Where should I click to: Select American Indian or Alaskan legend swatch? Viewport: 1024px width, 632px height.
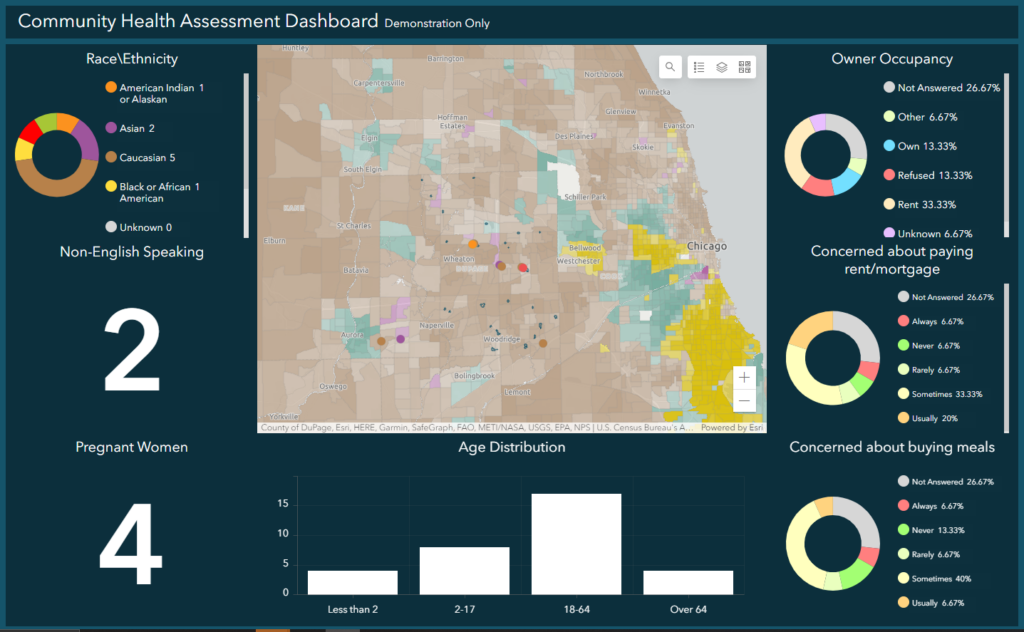[x=111, y=87]
